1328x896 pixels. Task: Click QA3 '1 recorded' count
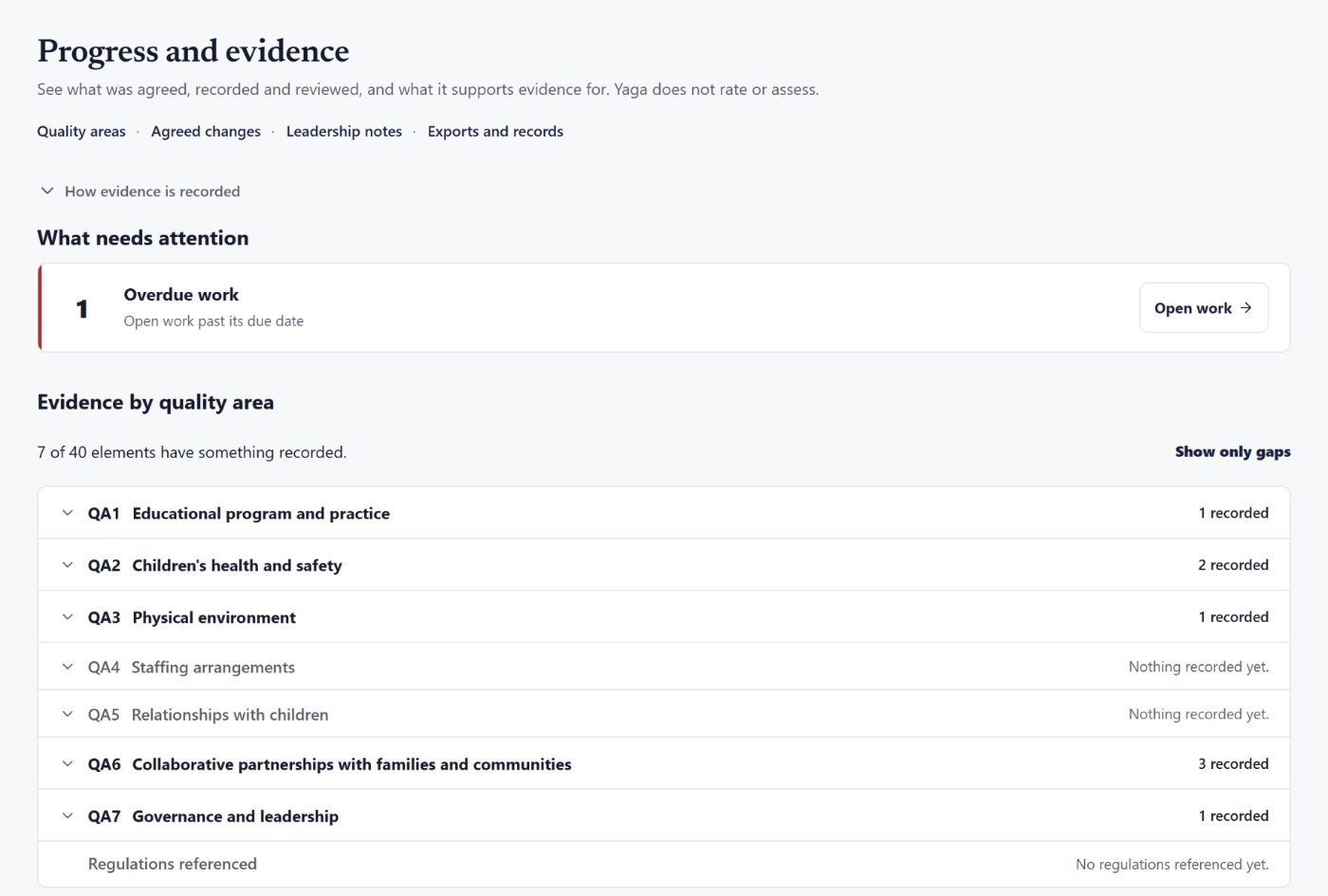tap(1233, 617)
